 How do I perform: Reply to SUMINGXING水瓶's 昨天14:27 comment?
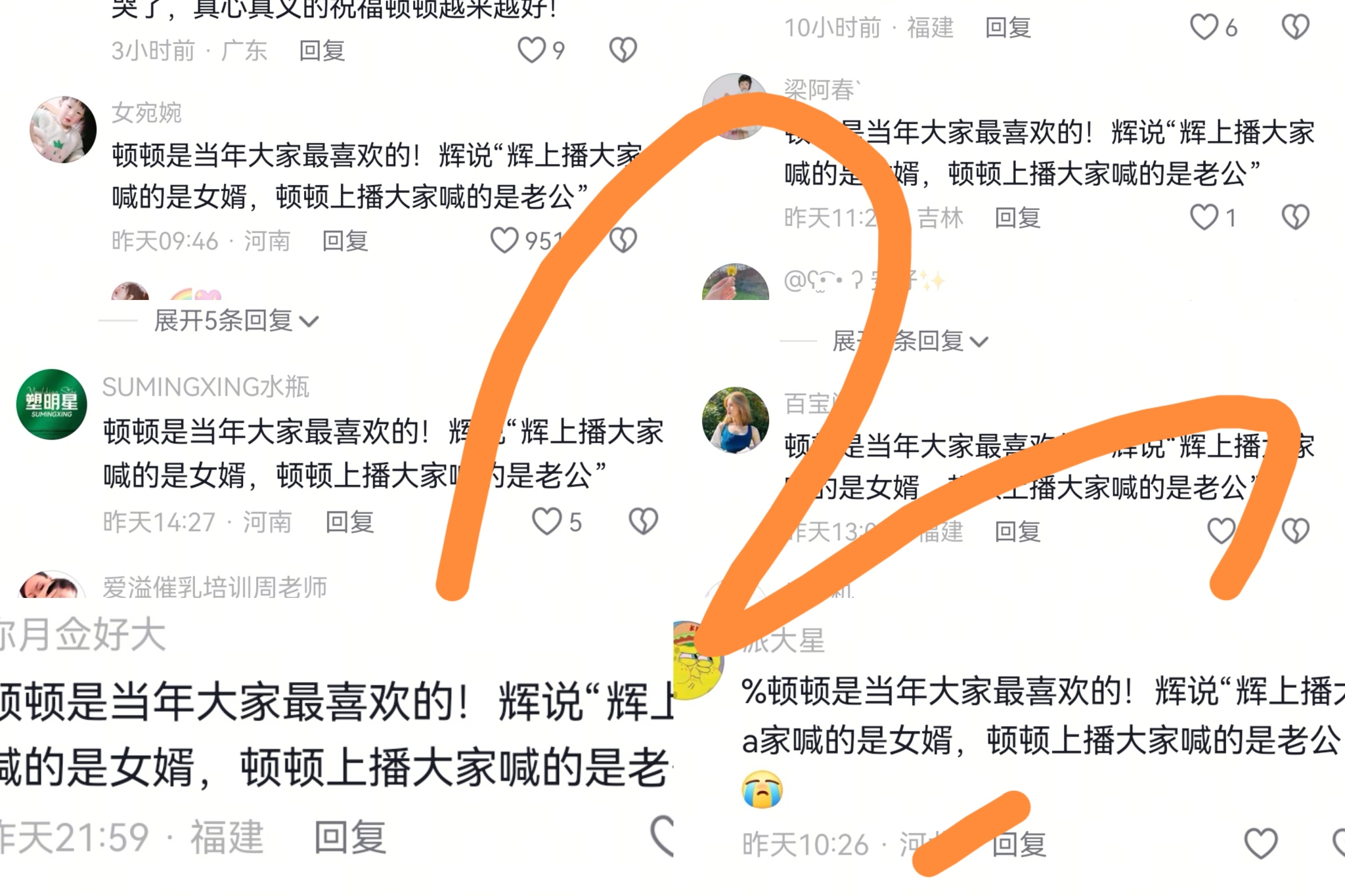click(349, 523)
